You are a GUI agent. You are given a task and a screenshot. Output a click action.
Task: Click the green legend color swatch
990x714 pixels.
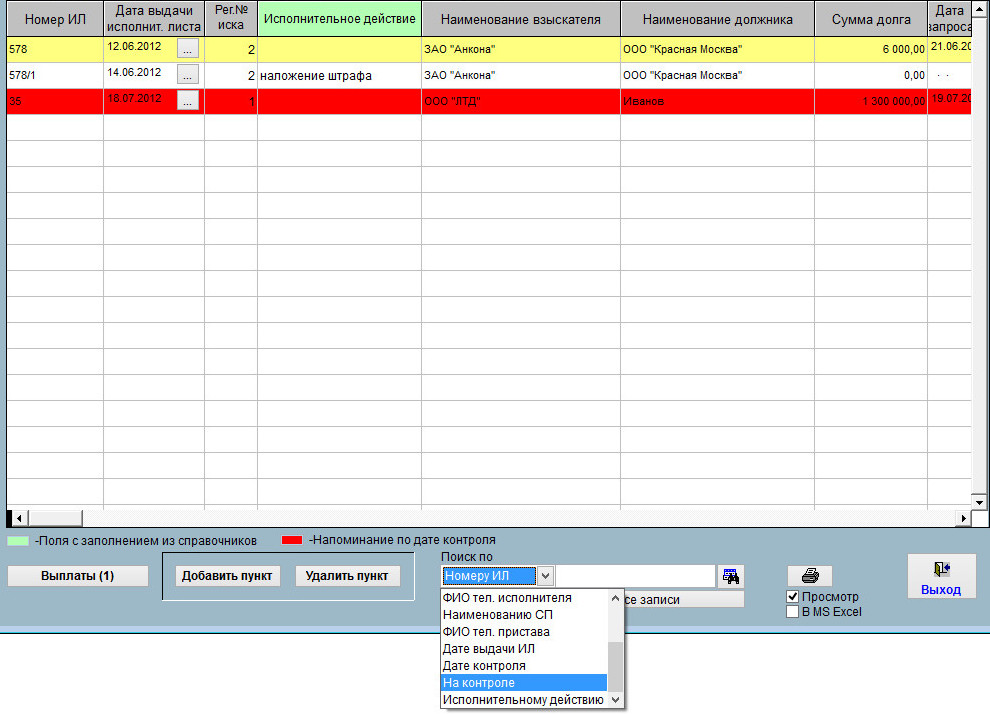[x=18, y=541]
